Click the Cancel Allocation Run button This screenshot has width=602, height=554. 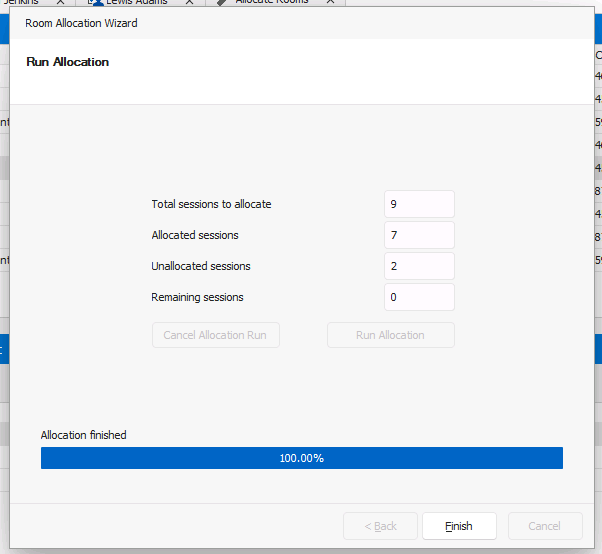(215, 335)
